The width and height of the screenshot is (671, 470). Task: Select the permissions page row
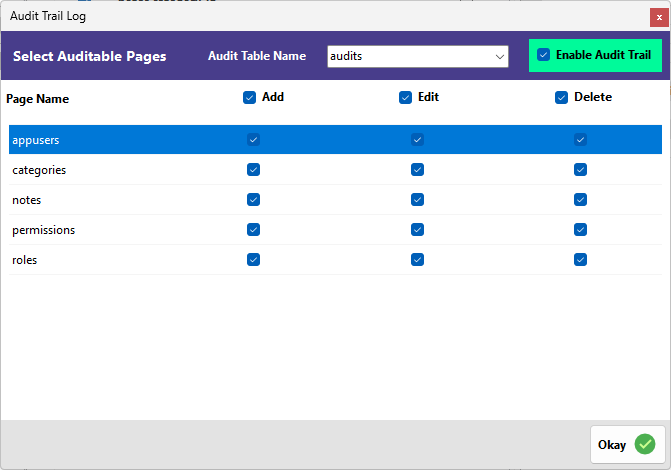[x=43, y=230]
